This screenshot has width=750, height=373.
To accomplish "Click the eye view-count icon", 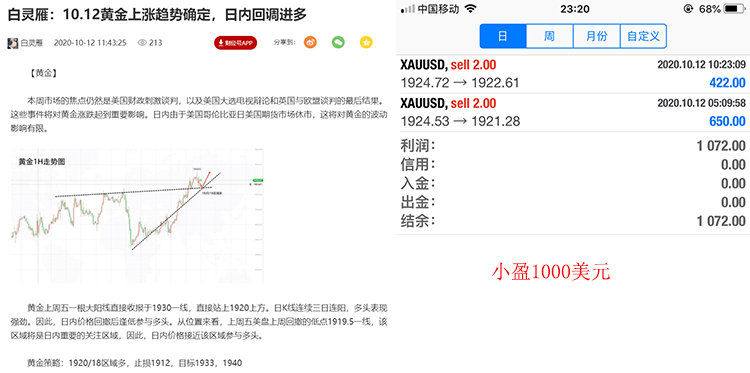I will point(142,43).
